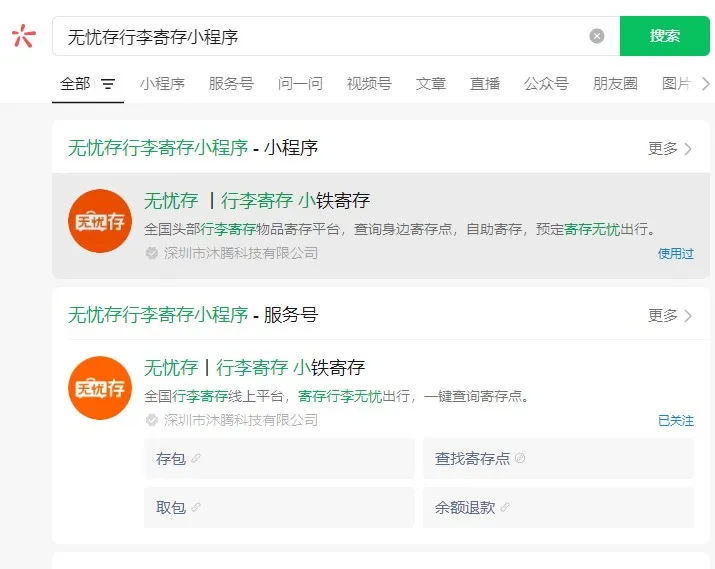Click the 无忧存 logo in 小程序 section
715x569 pixels.
100,221
